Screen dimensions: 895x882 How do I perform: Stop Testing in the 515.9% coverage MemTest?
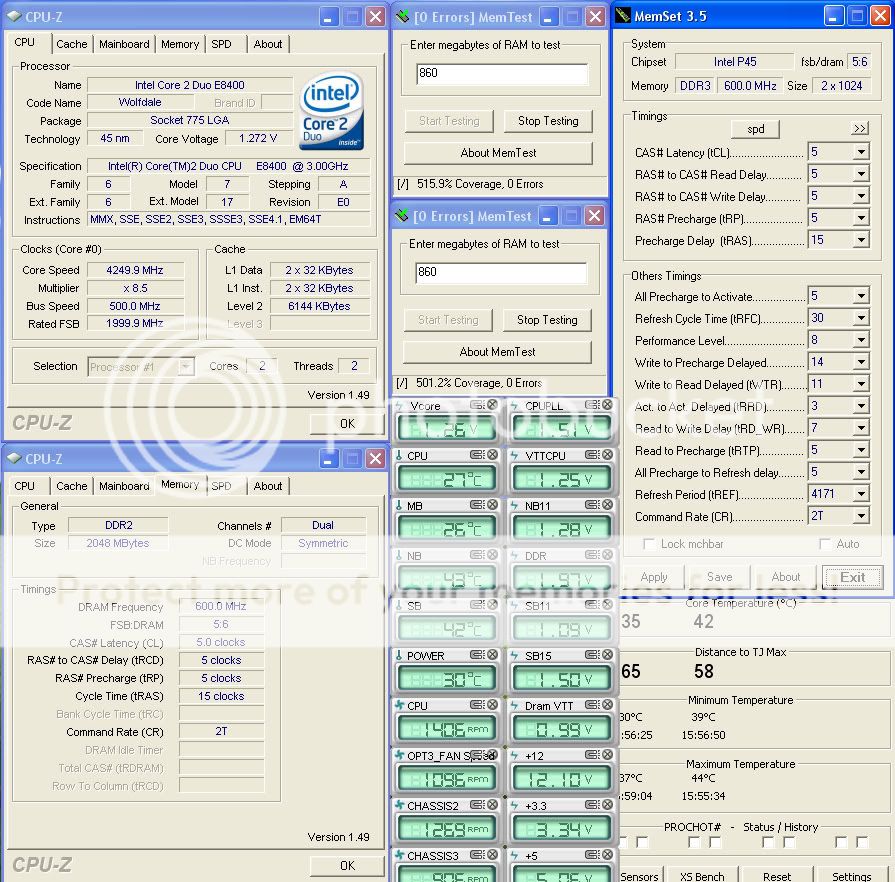[548, 121]
